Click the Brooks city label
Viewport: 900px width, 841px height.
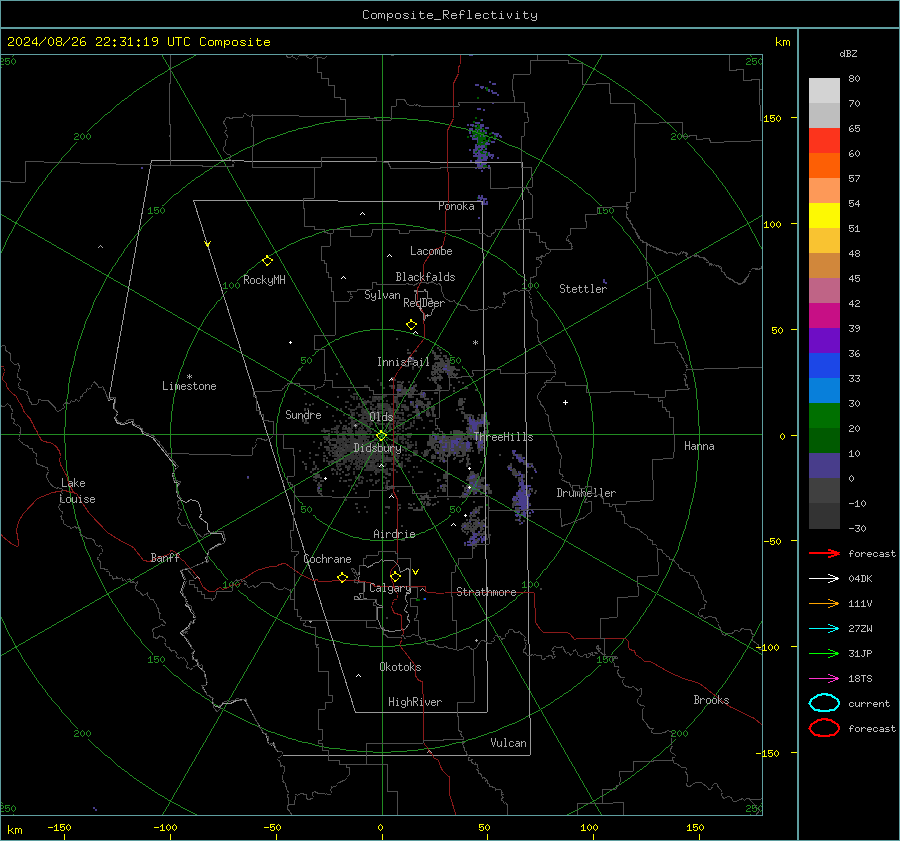click(711, 700)
